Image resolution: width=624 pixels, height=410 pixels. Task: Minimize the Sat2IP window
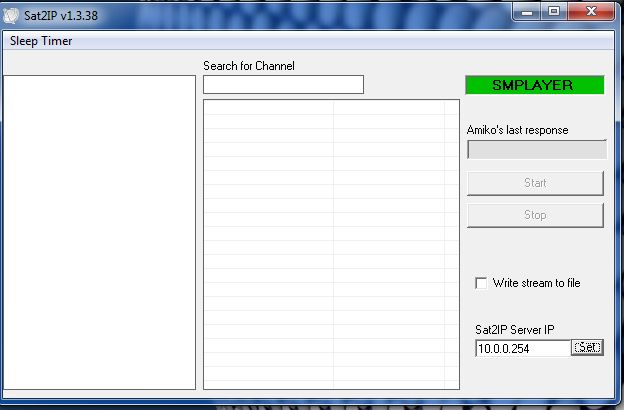click(529, 10)
